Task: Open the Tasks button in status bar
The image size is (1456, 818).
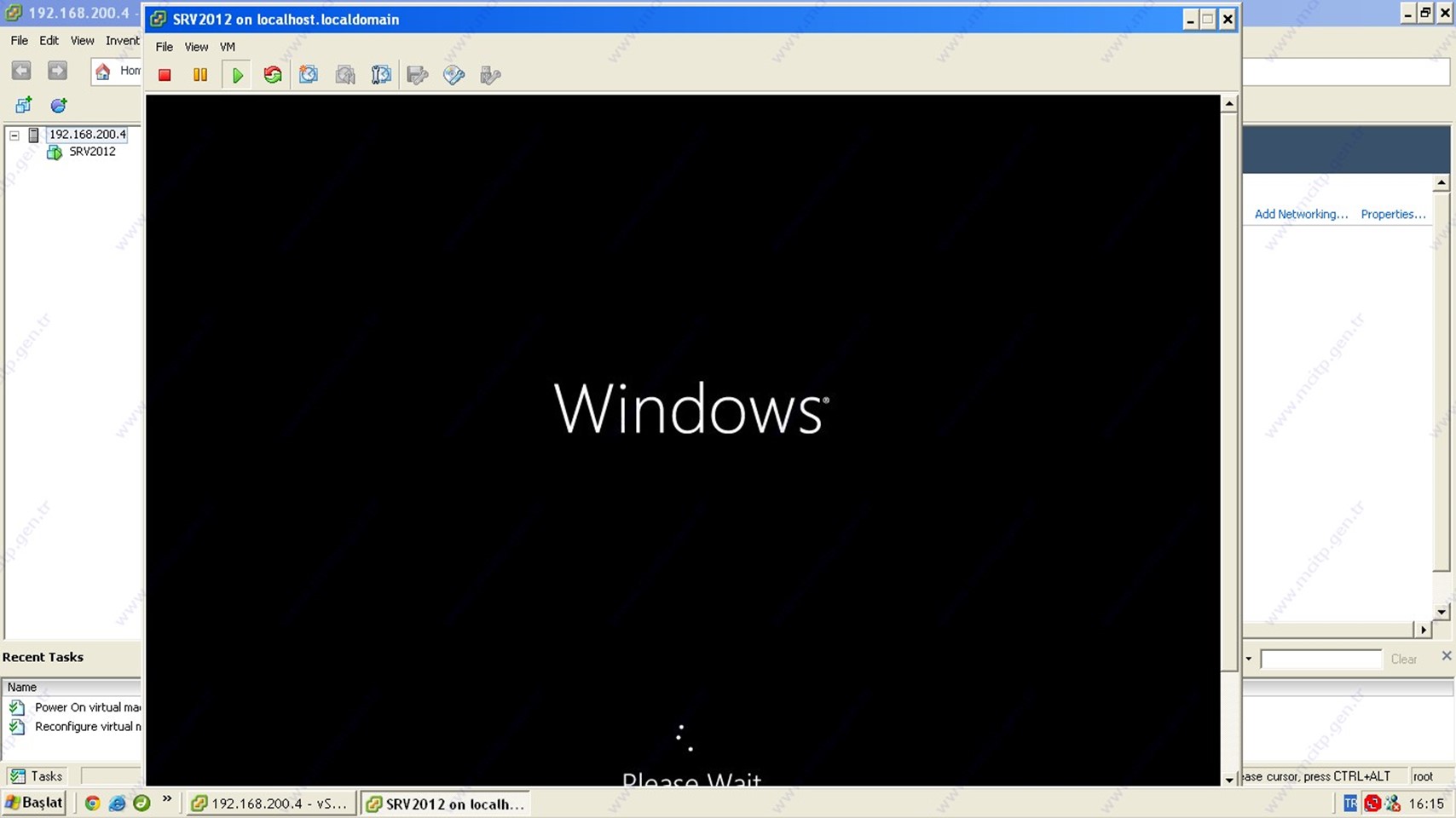Action: coord(36,776)
